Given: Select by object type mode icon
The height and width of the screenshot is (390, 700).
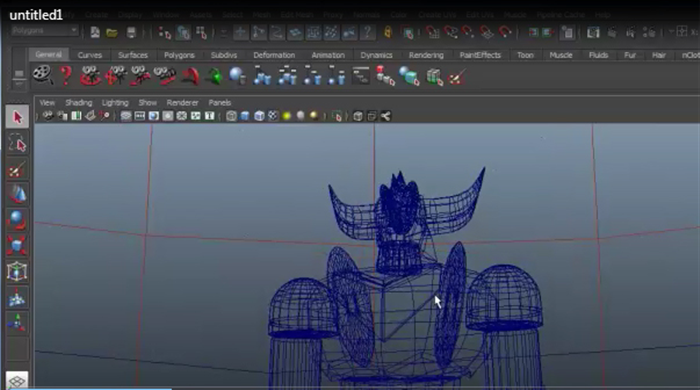Looking at the screenshot, I should (x=183, y=33).
